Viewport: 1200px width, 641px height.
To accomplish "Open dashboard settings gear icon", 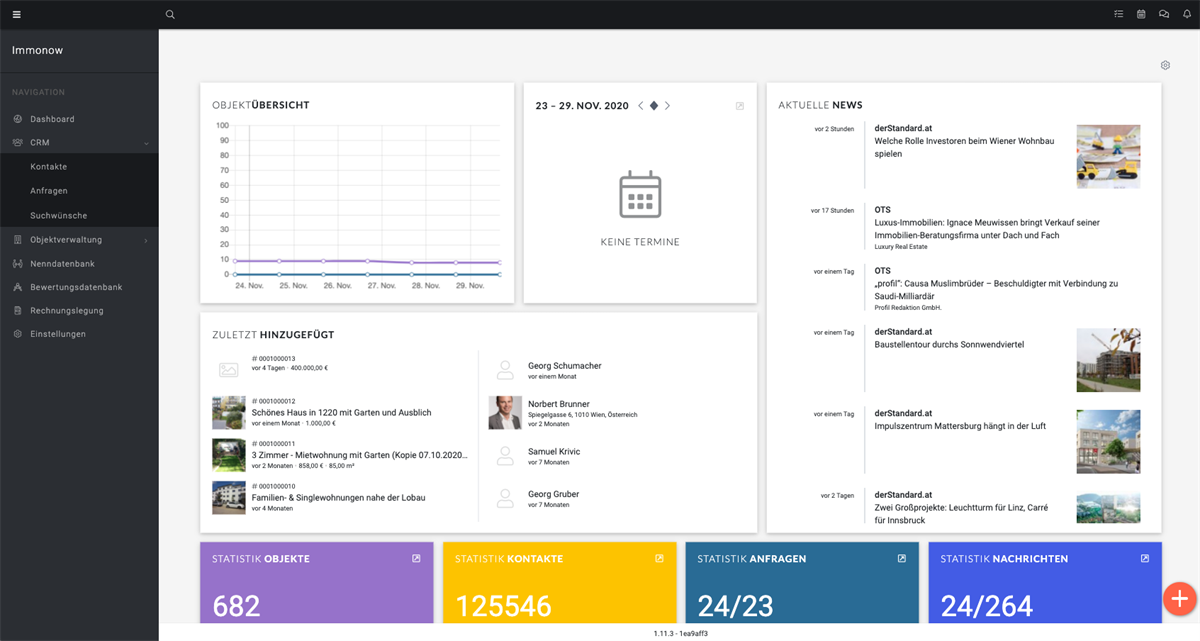I will [1165, 65].
